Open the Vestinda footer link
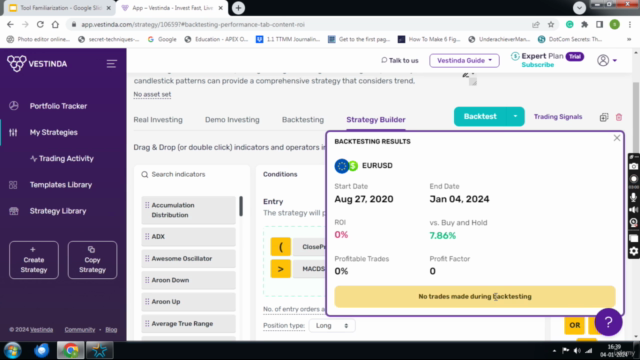This screenshot has height=360, width=640. pos(42,329)
